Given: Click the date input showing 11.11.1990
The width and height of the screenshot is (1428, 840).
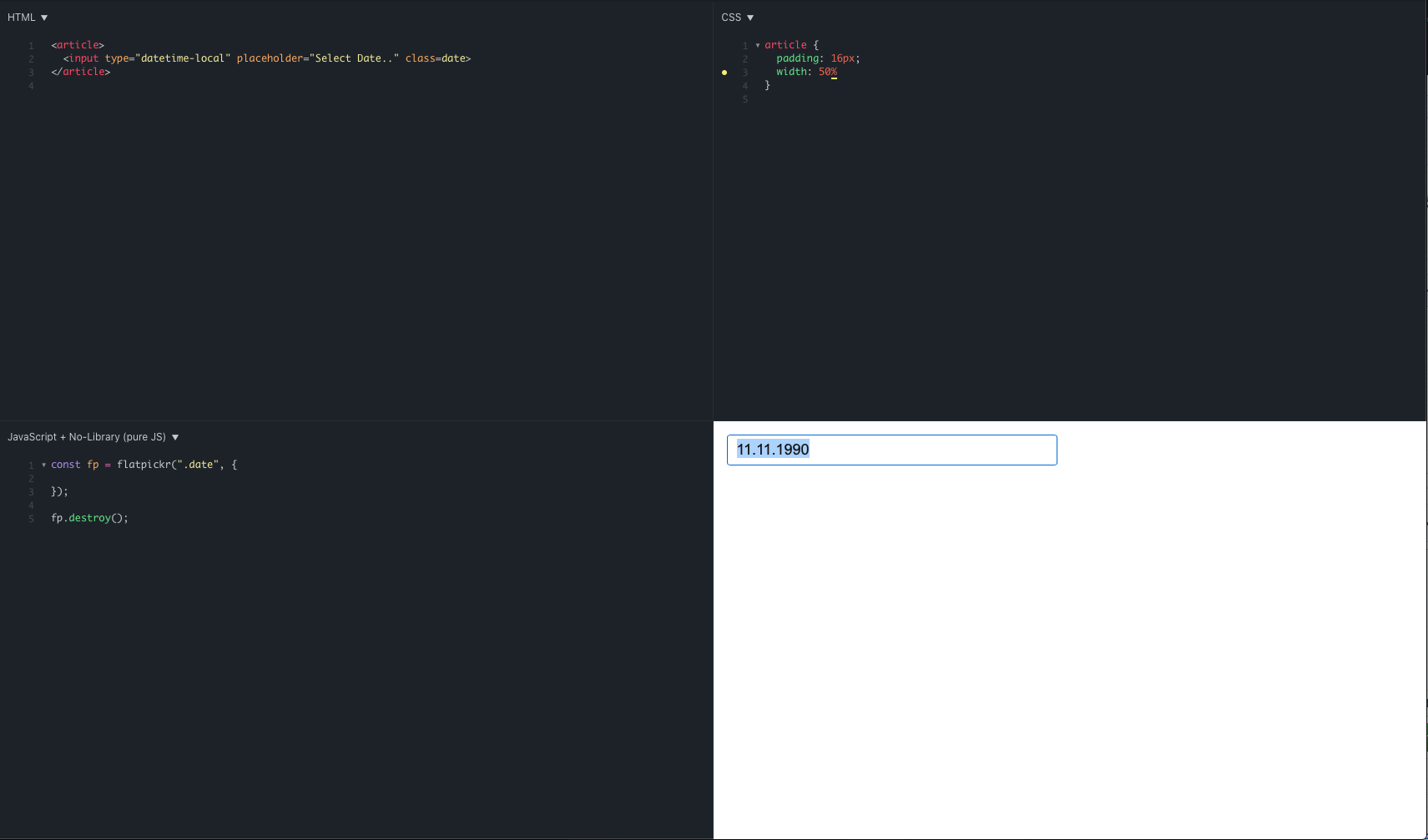Looking at the screenshot, I should [x=892, y=450].
